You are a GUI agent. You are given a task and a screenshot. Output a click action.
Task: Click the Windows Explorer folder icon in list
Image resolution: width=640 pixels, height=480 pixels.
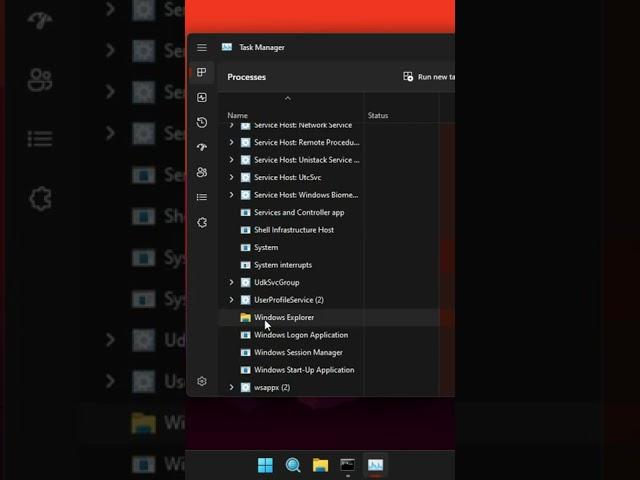tap(245, 318)
